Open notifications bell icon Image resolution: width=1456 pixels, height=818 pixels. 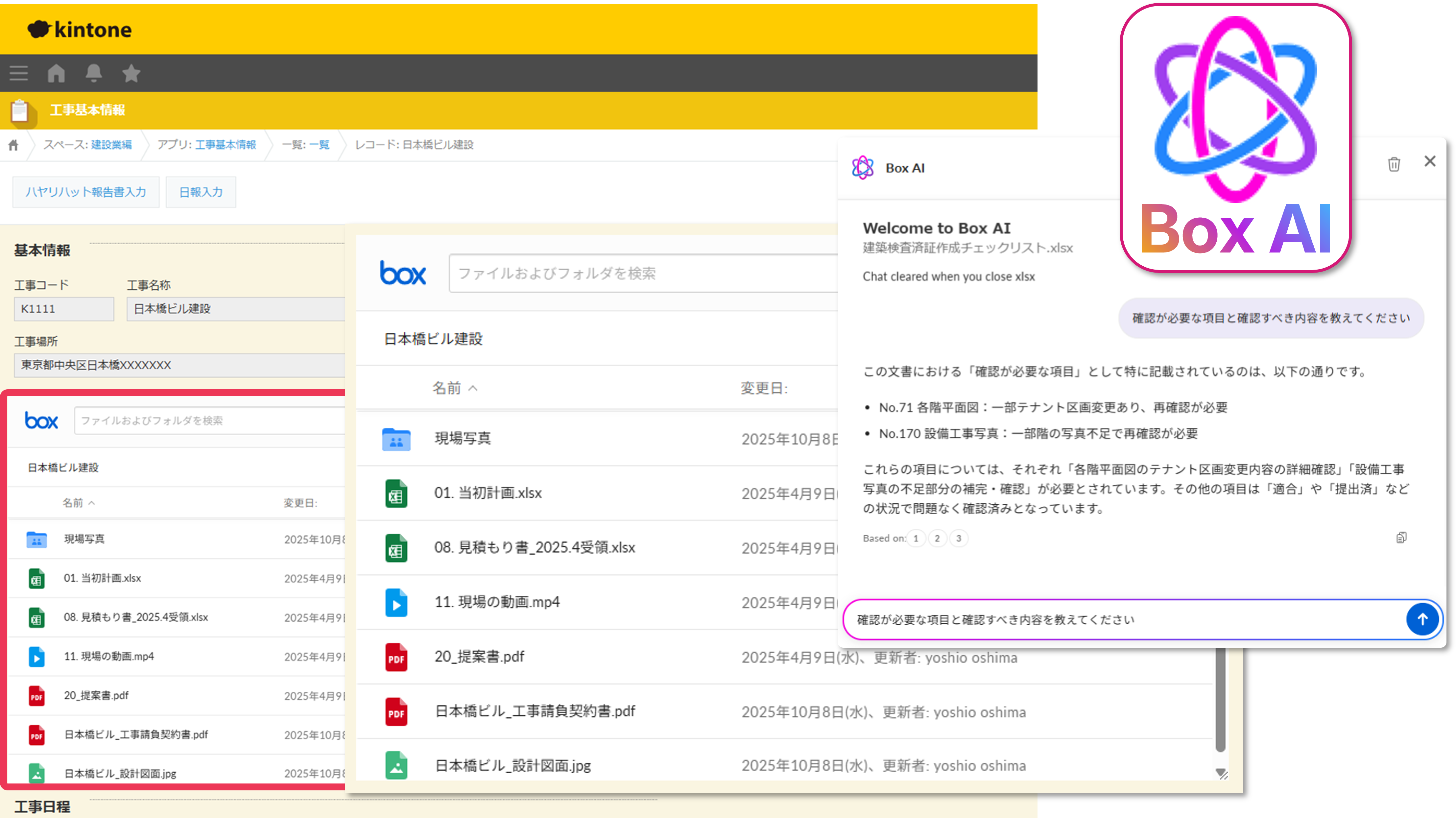click(x=94, y=73)
